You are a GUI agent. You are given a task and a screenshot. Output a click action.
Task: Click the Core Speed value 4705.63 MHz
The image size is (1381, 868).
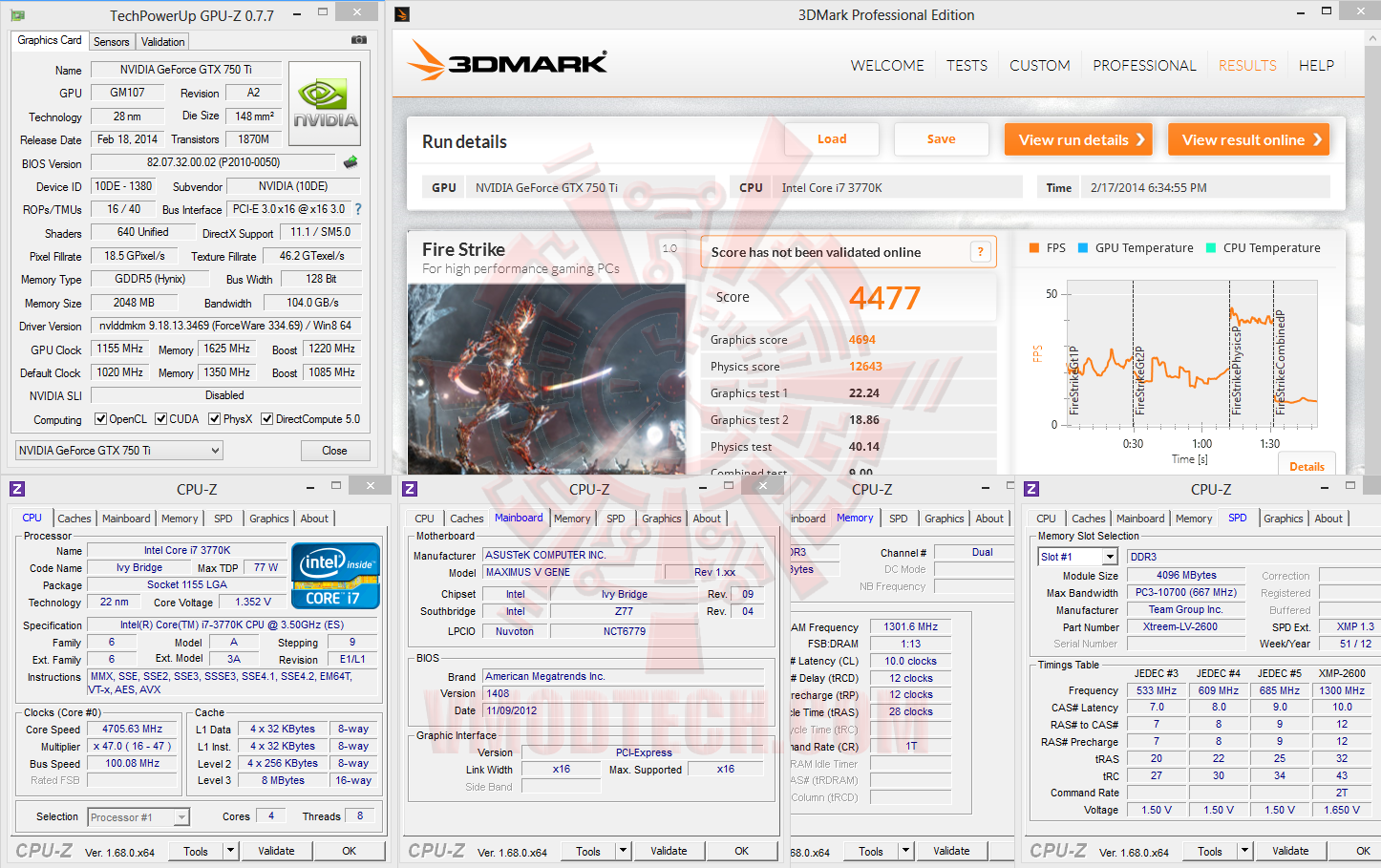click(133, 729)
